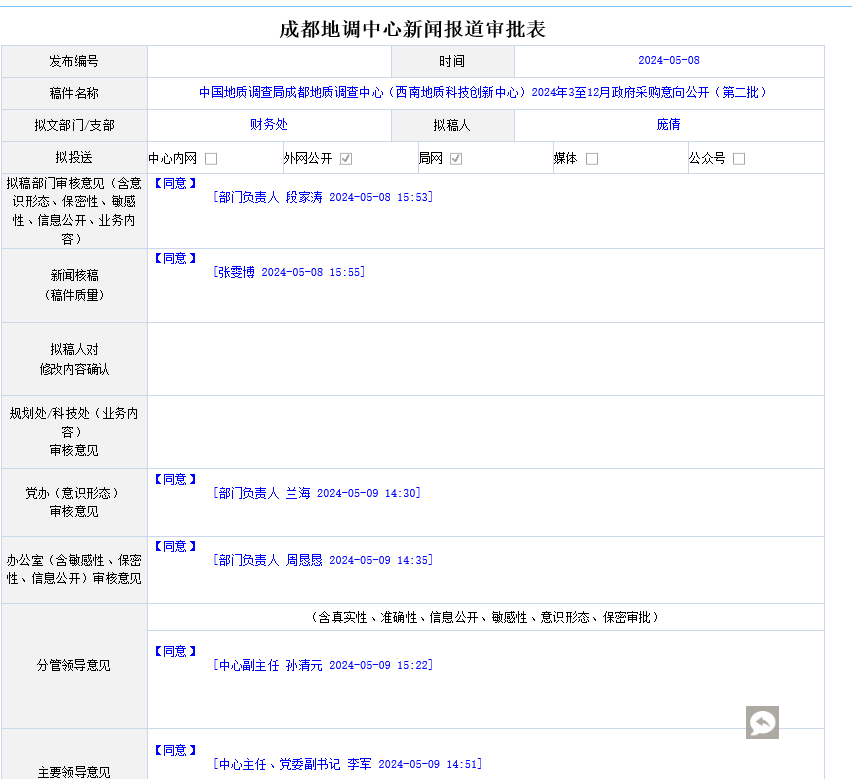Click the empty 拟稿人对修改内容确认 cell
This screenshot has width=852, height=779.
486,359
